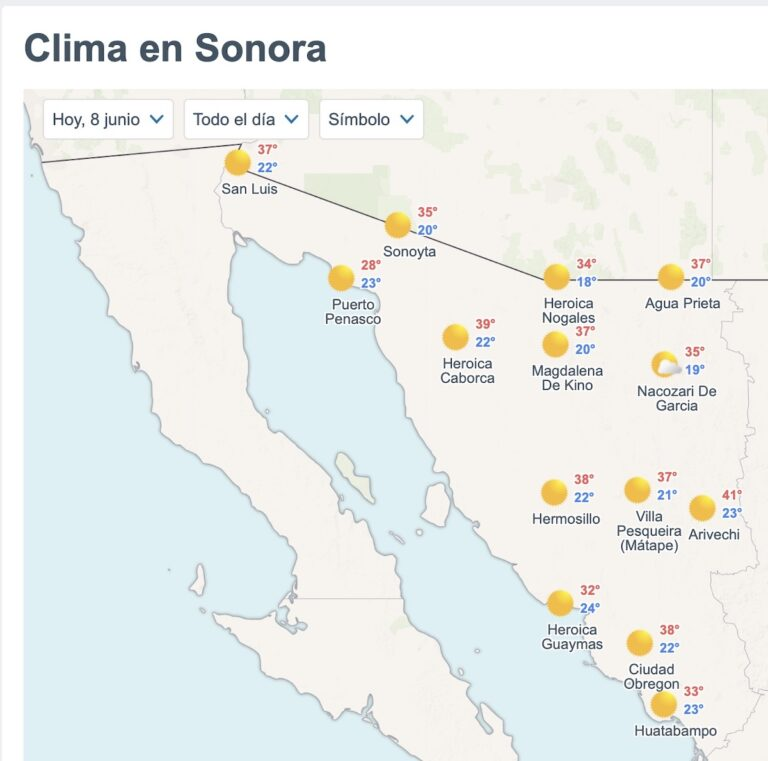Click the Arivechi sun icon
Image resolution: width=768 pixels, height=761 pixels.
pyautogui.click(x=702, y=508)
